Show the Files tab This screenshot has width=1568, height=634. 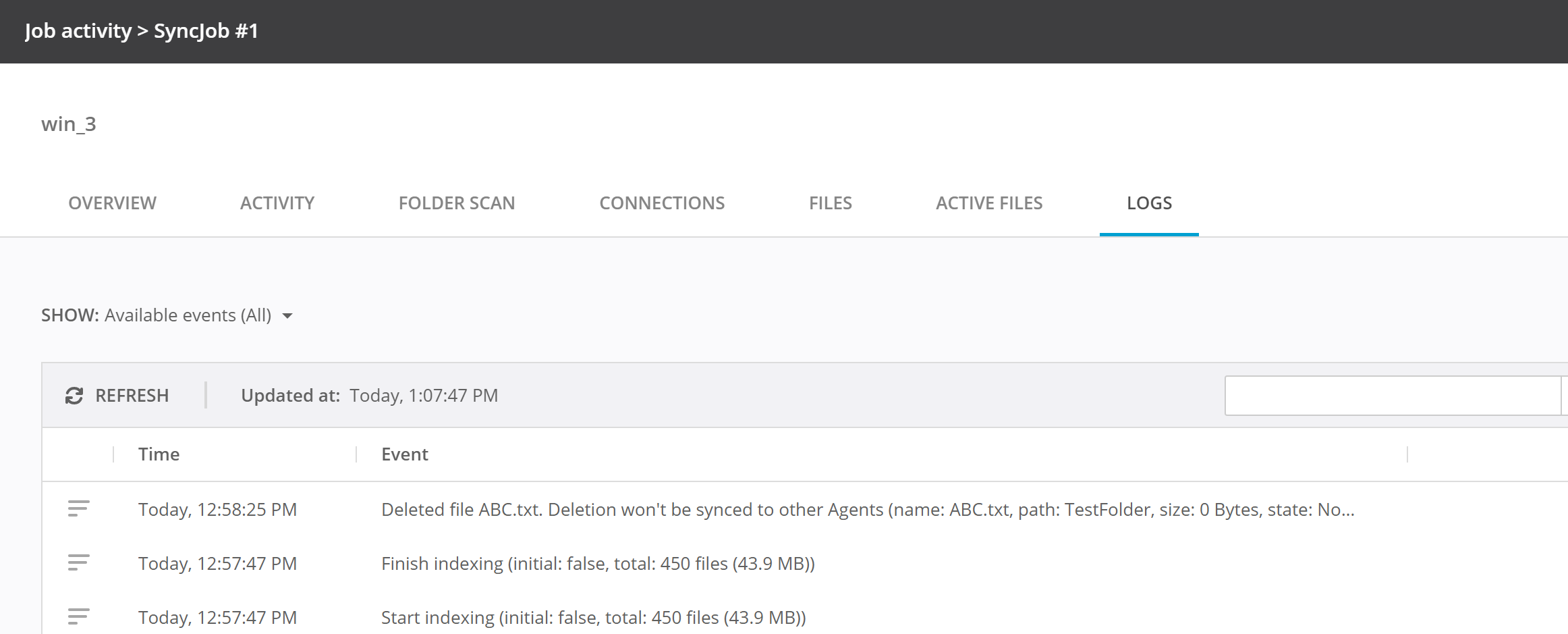830,203
